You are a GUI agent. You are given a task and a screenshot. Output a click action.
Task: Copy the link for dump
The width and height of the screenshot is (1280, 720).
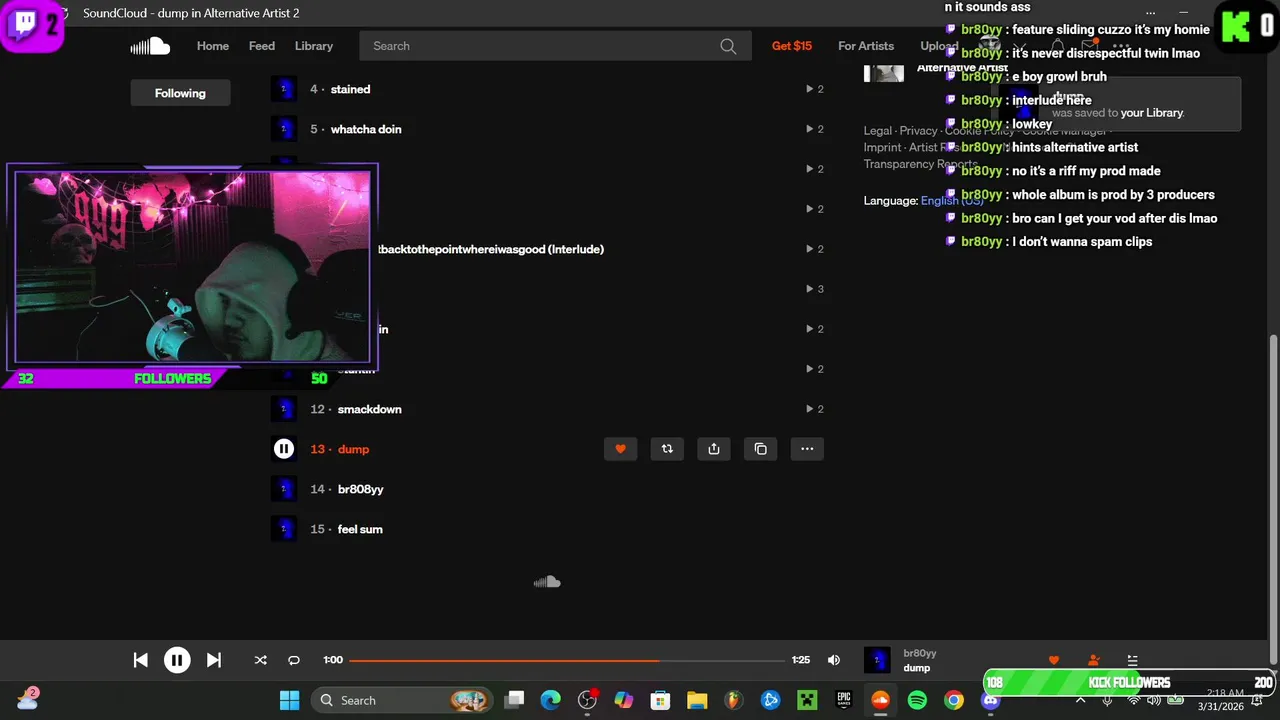760,449
